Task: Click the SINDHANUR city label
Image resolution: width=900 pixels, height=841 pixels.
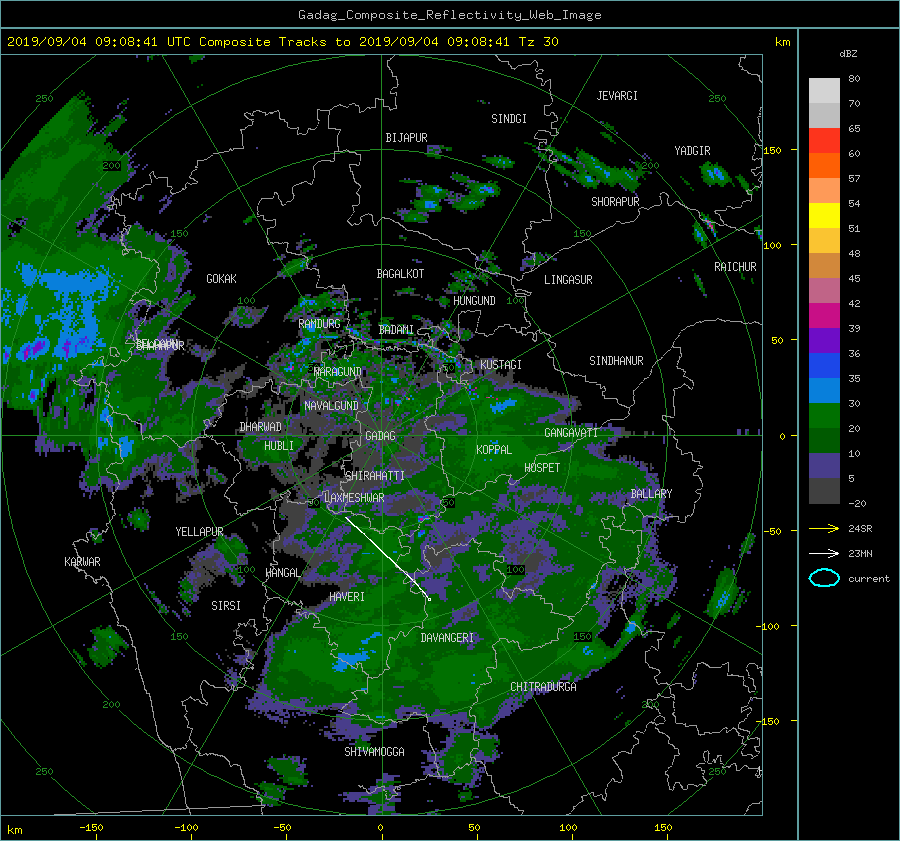Action: pyautogui.click(x=616, y=361)
